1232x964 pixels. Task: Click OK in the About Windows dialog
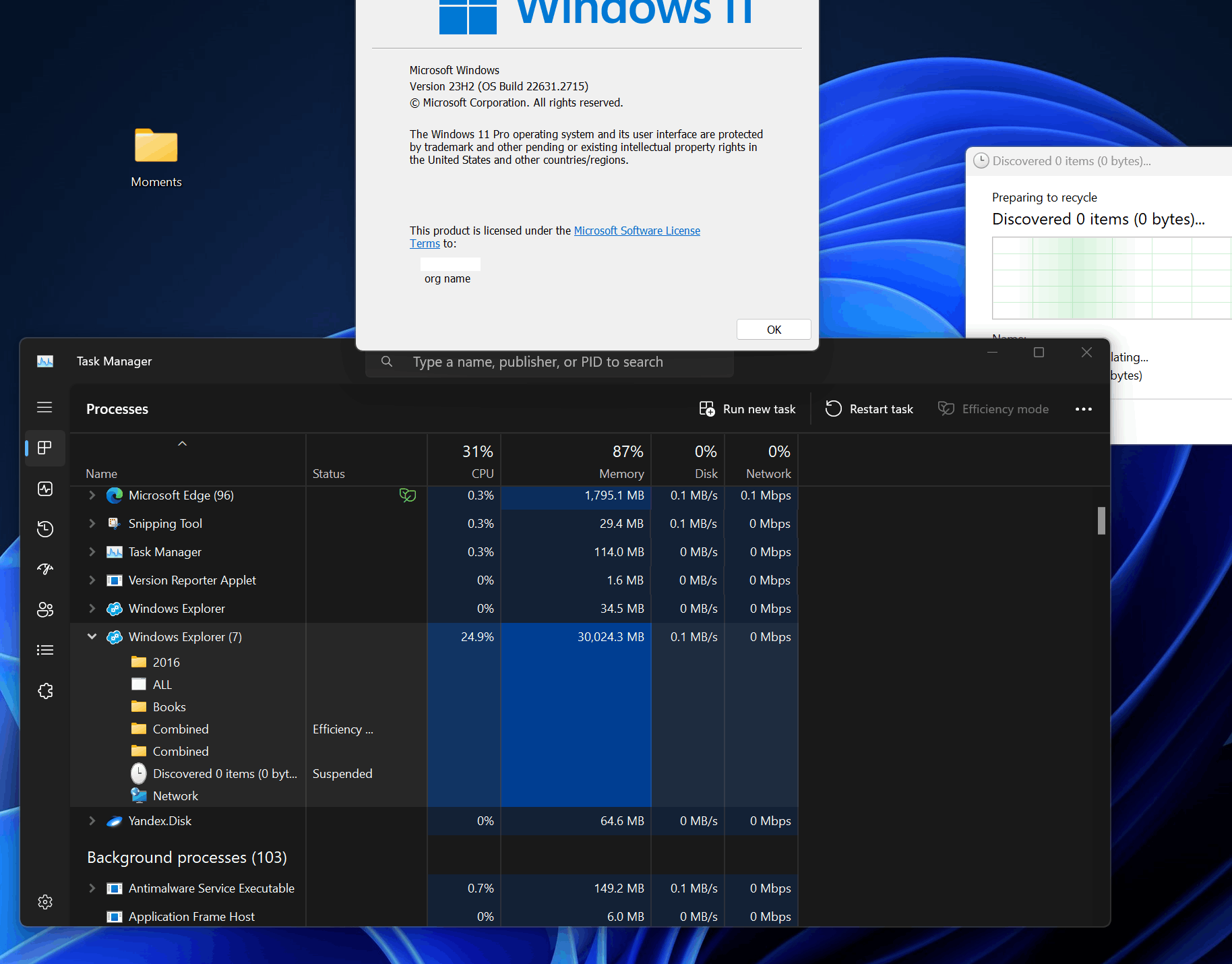click(774, 330)
